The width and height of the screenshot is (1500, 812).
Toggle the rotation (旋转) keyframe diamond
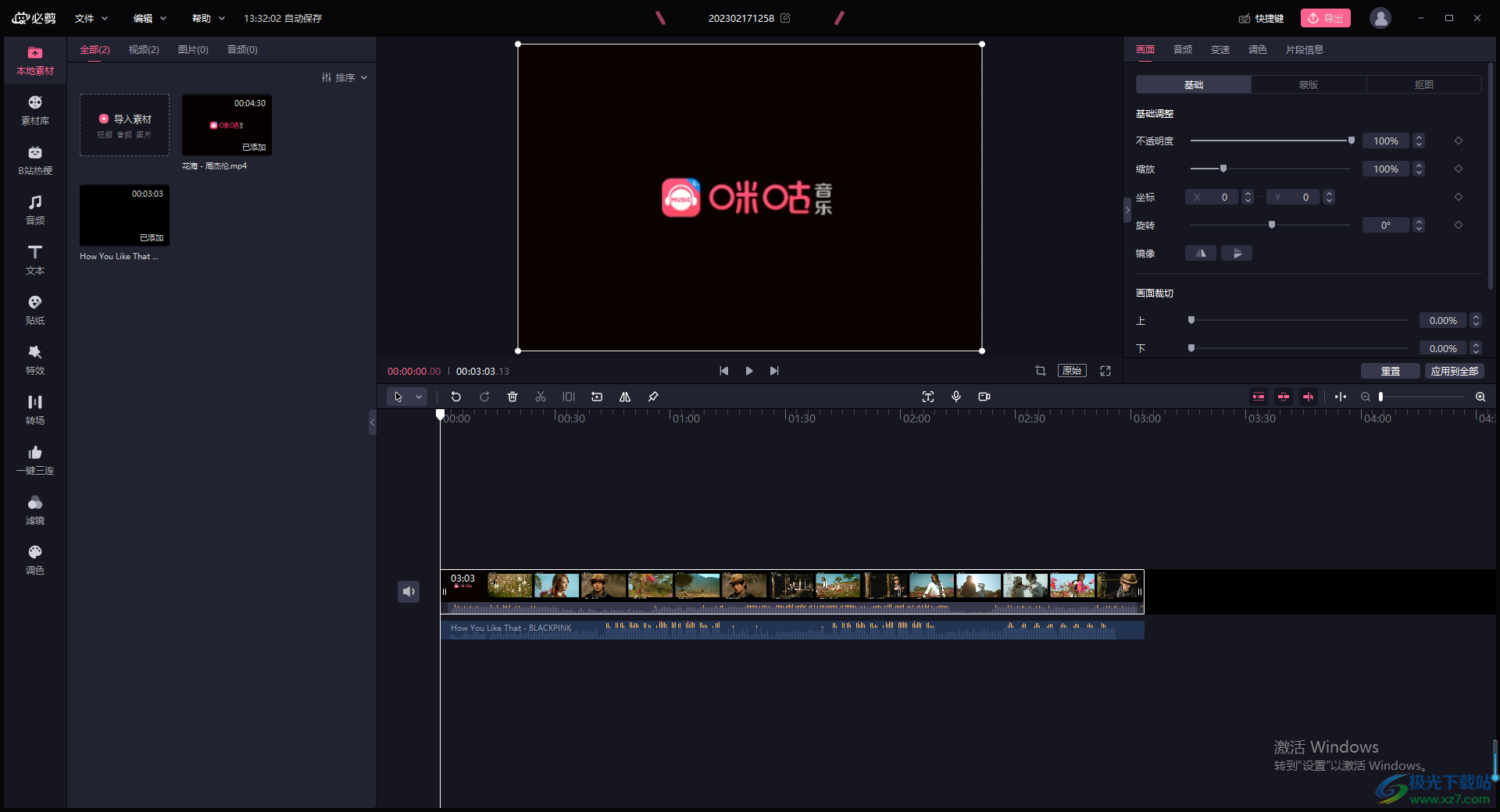point(1459,225)
